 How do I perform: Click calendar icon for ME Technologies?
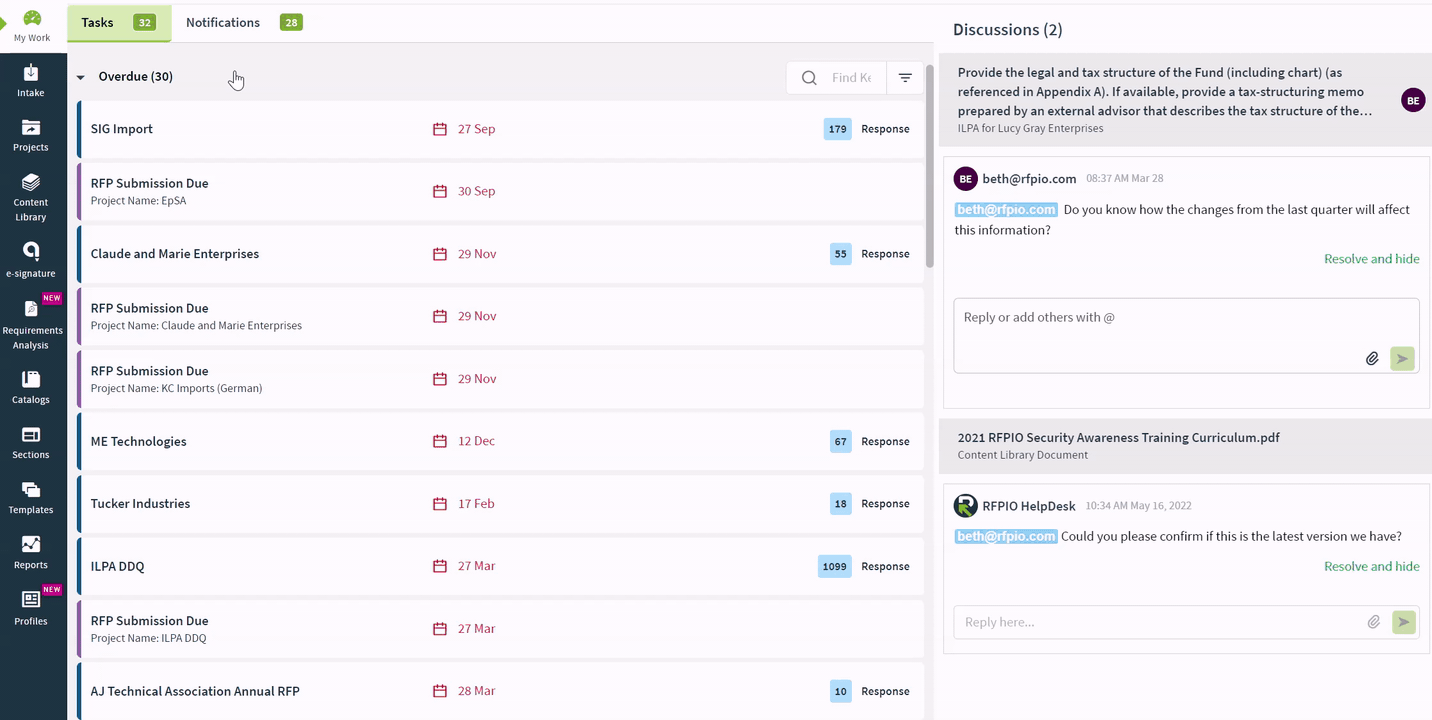click(x=440, y=441)
